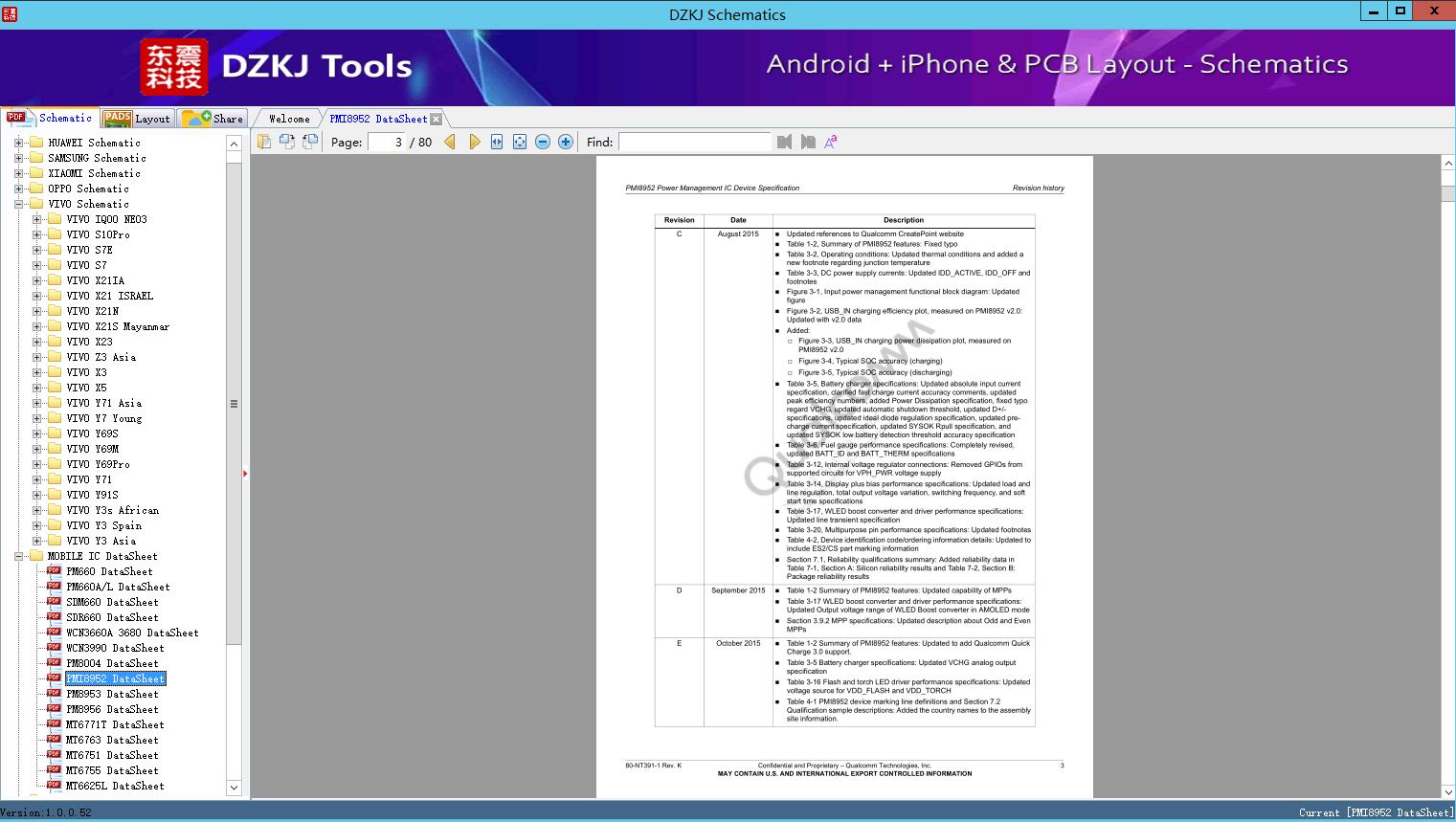Click the find-previous search arrow
The image size is (1456, 822).
coord(784,141)
